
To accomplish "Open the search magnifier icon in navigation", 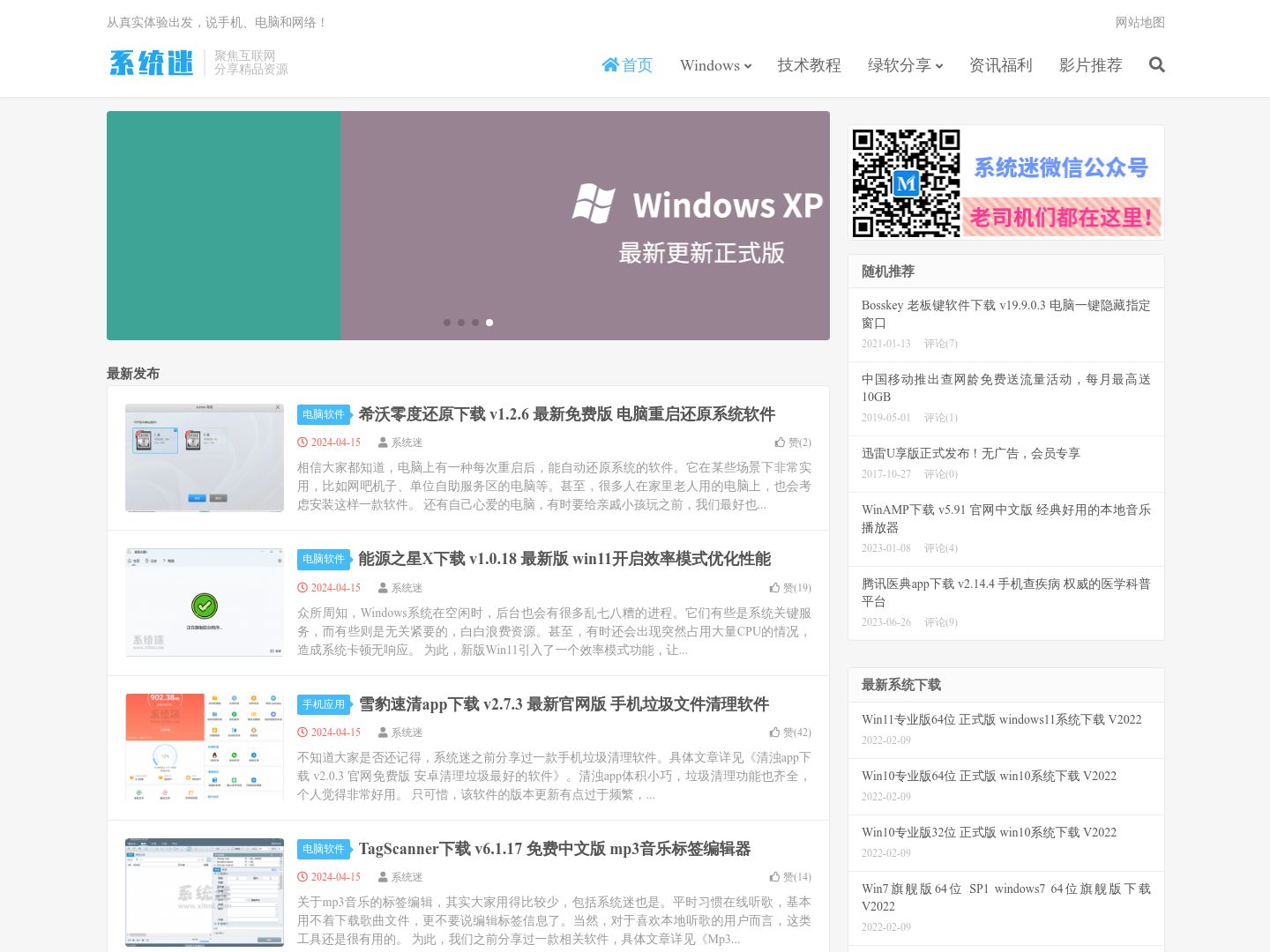I will pos(1157,64).
